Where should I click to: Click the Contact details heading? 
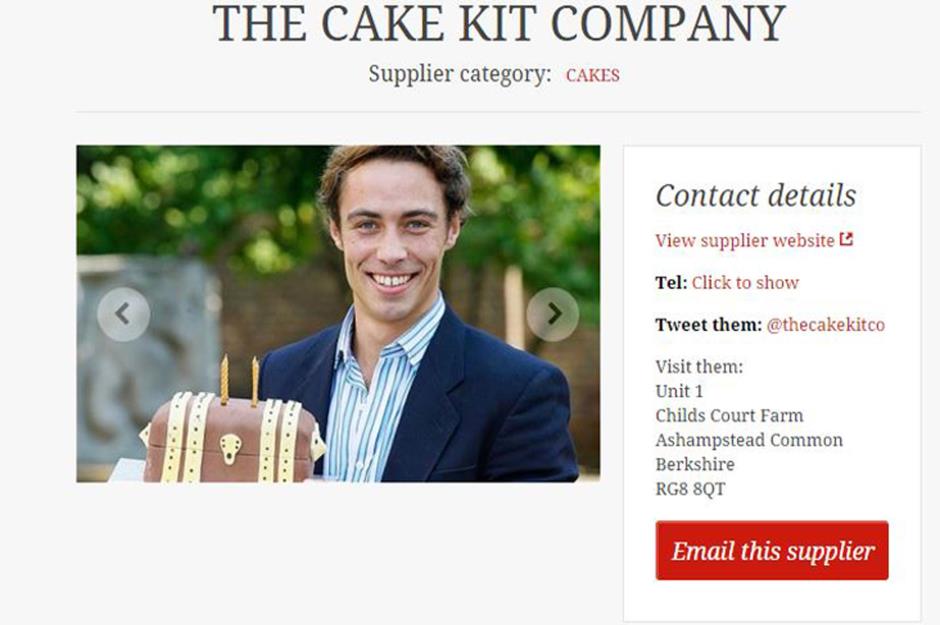tap(756, 195)
